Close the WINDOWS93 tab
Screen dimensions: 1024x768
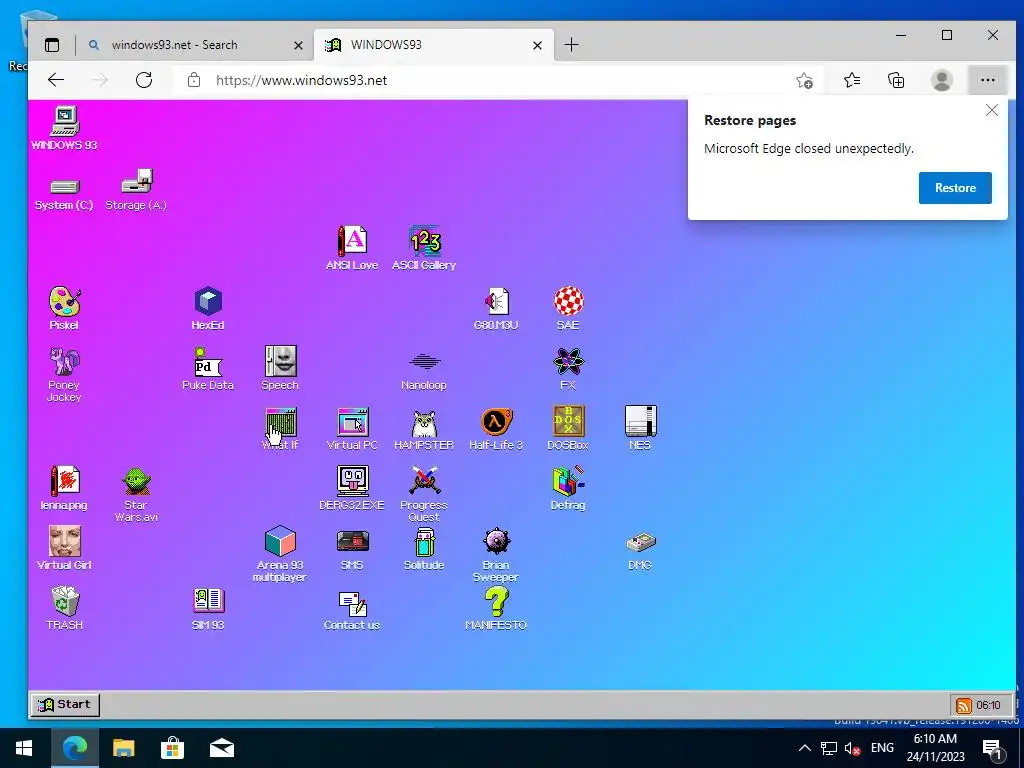click(537, 45)
